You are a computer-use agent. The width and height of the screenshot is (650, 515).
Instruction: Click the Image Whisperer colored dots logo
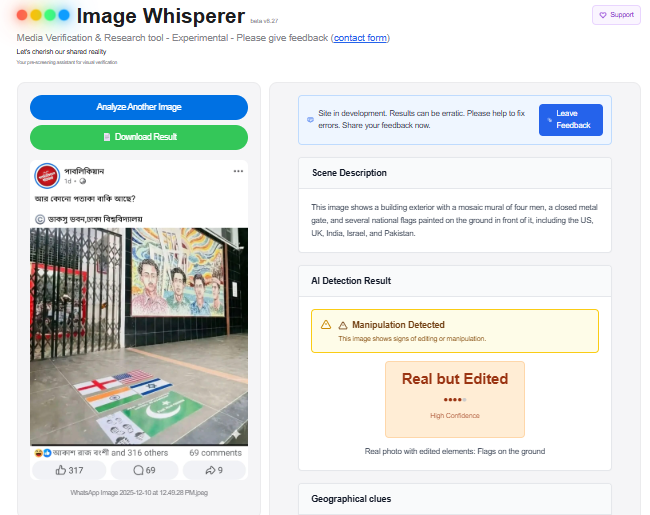[43, 16]
